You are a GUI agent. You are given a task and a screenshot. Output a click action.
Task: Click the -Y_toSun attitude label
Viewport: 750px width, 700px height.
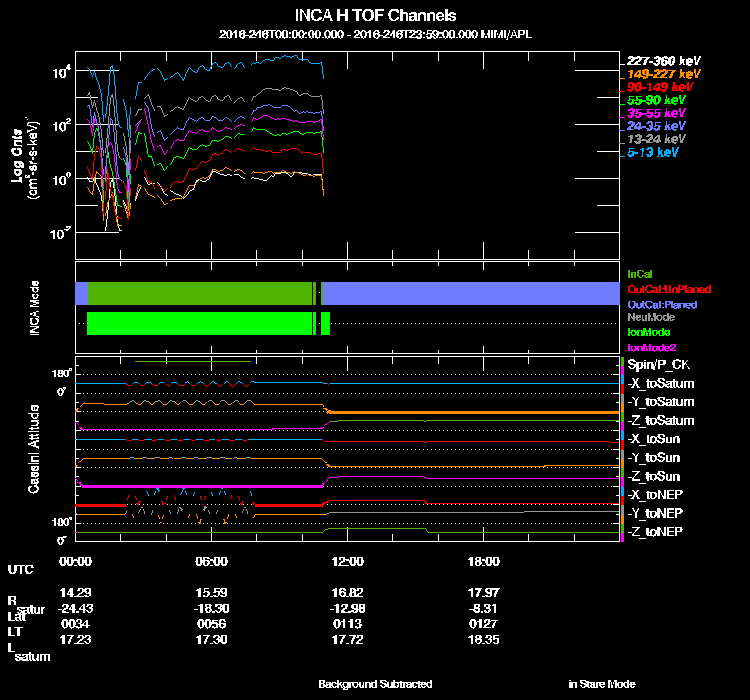pyautogui.click(x=653, y=457)
